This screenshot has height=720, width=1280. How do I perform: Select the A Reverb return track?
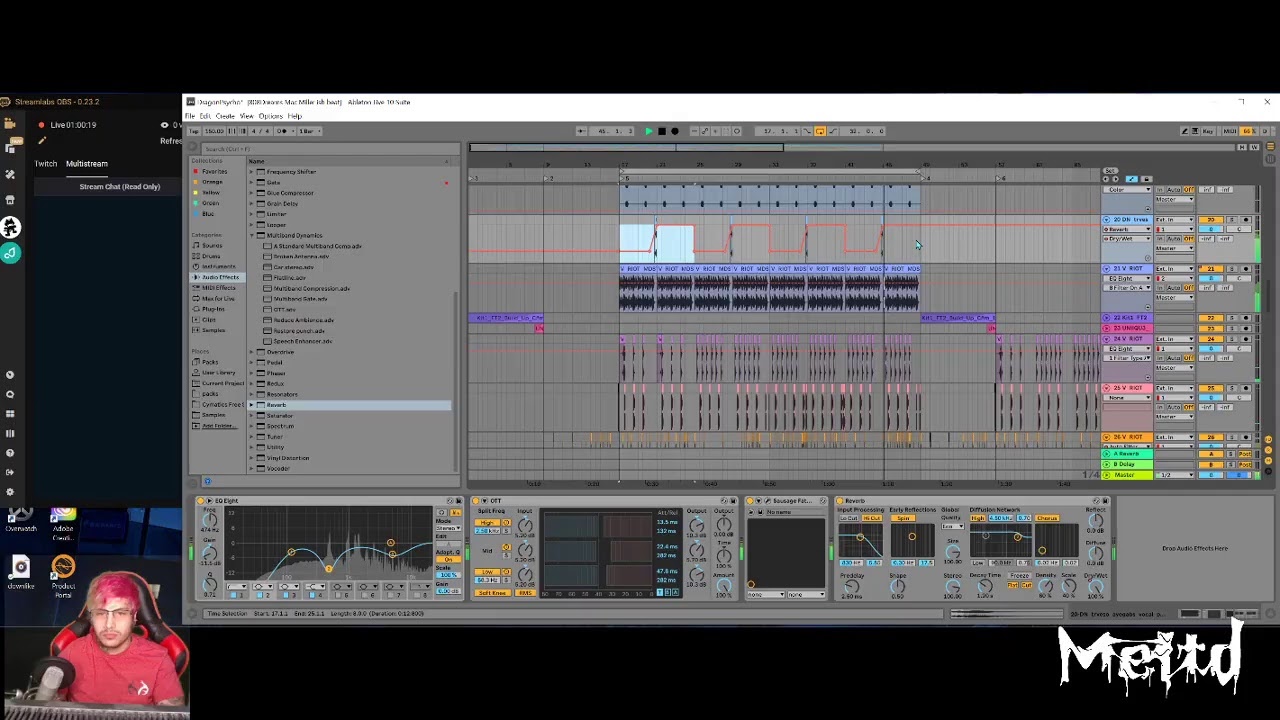[1127, 454]
